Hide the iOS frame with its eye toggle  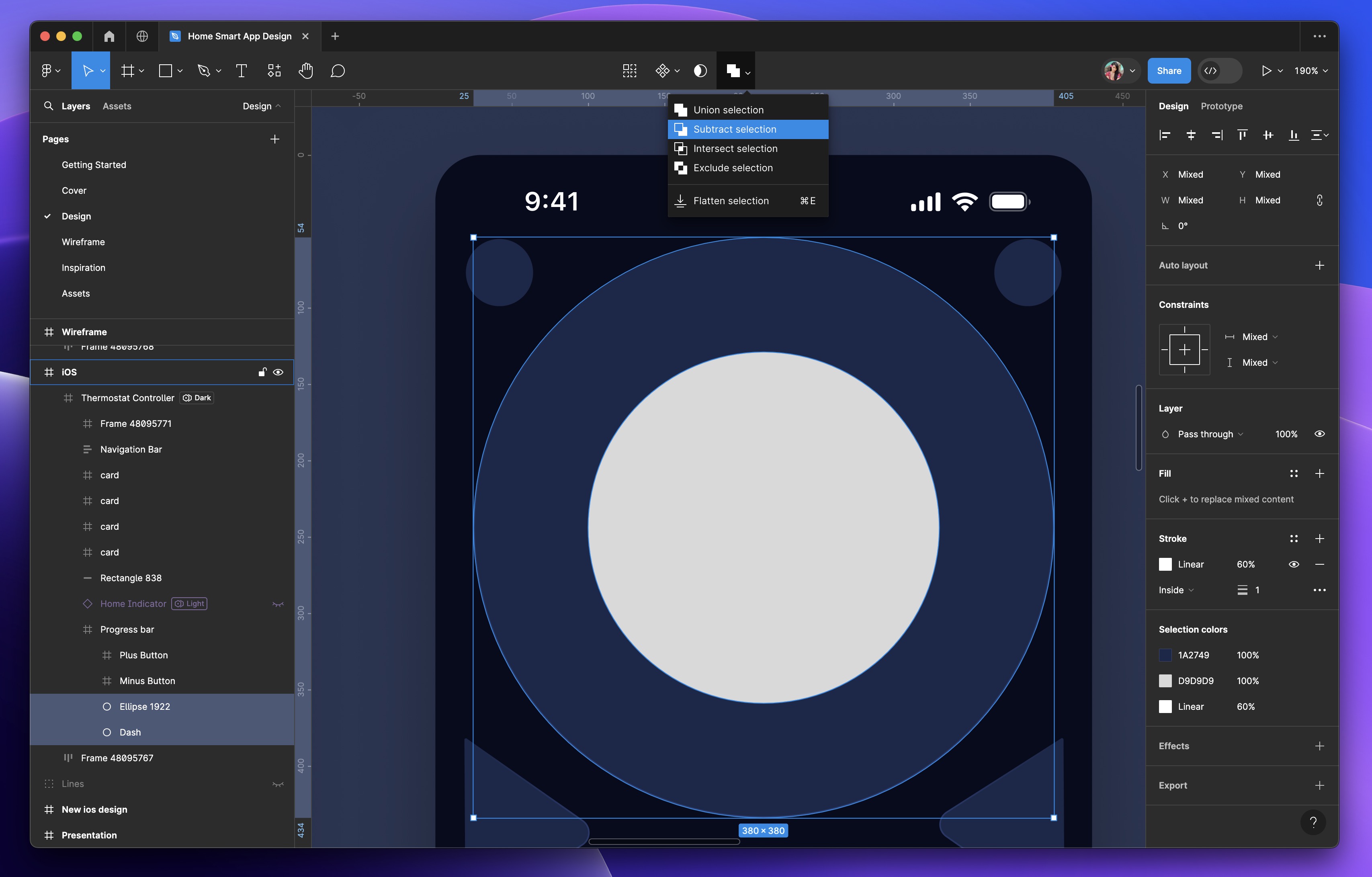(x=278, y=371)
